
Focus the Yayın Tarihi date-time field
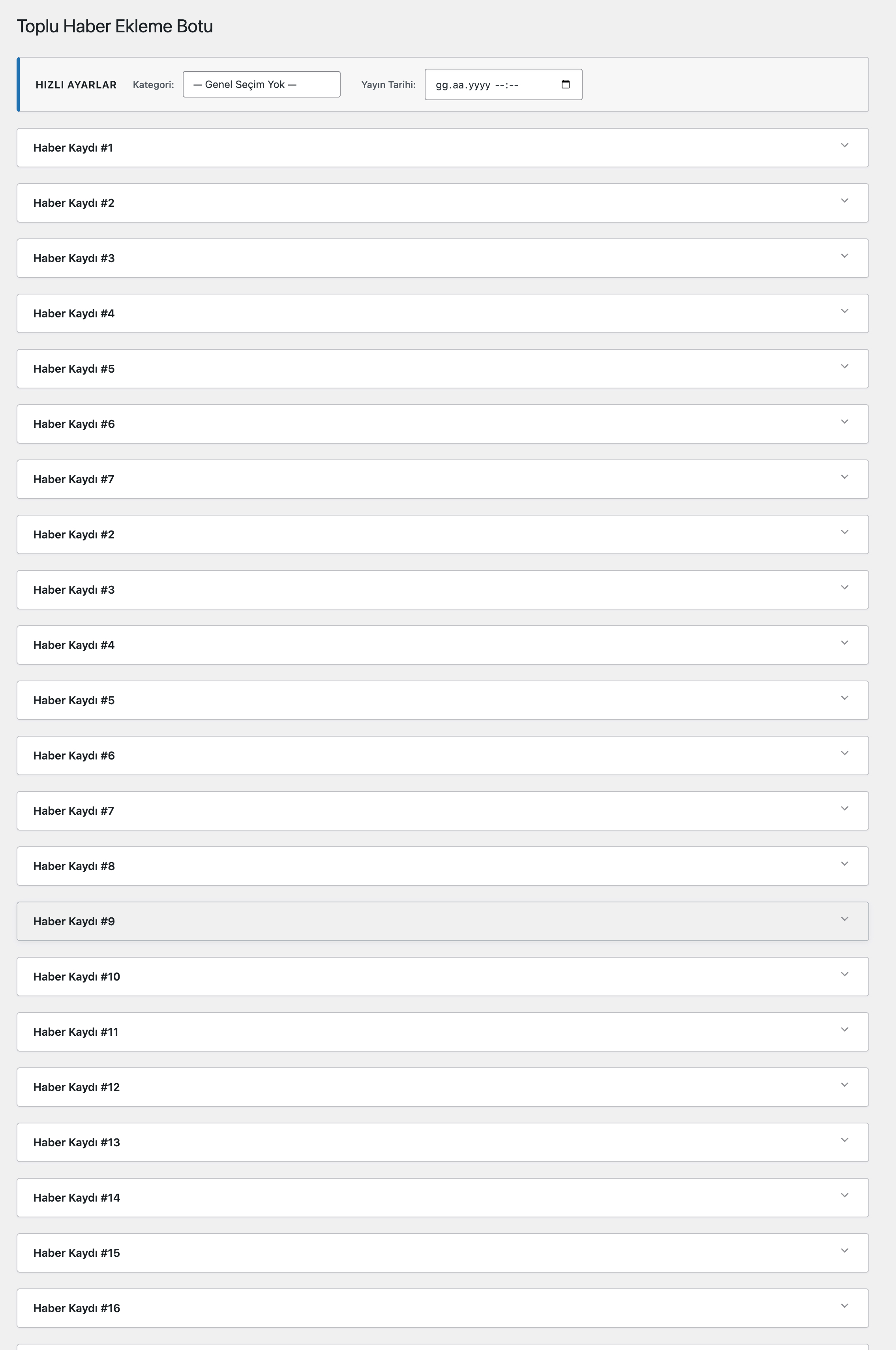click(503, 84)
